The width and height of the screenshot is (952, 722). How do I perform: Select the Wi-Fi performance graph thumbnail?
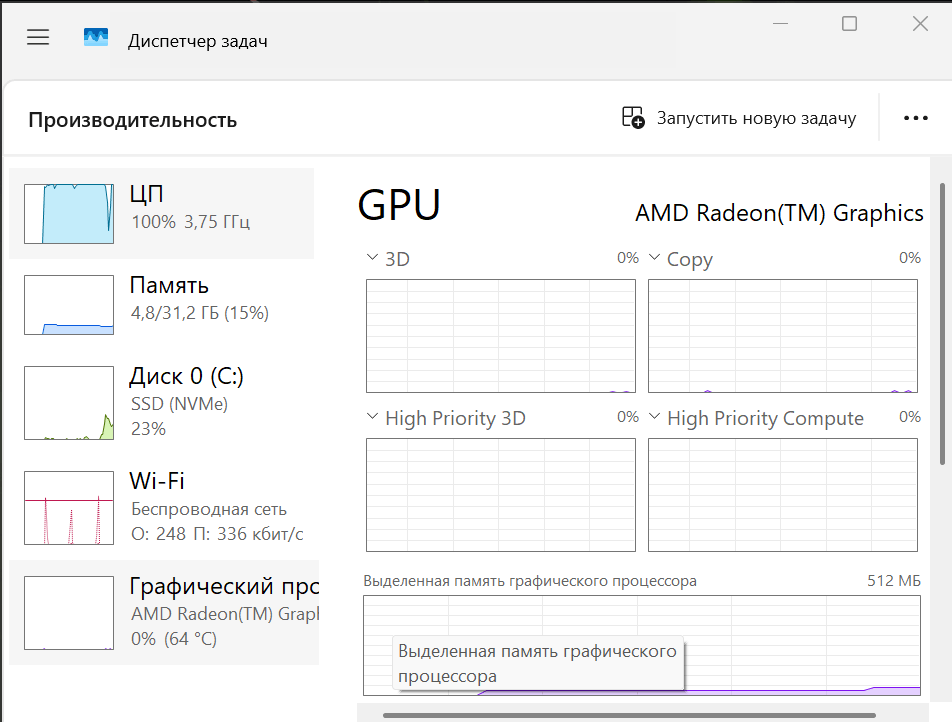coord(67,507)
